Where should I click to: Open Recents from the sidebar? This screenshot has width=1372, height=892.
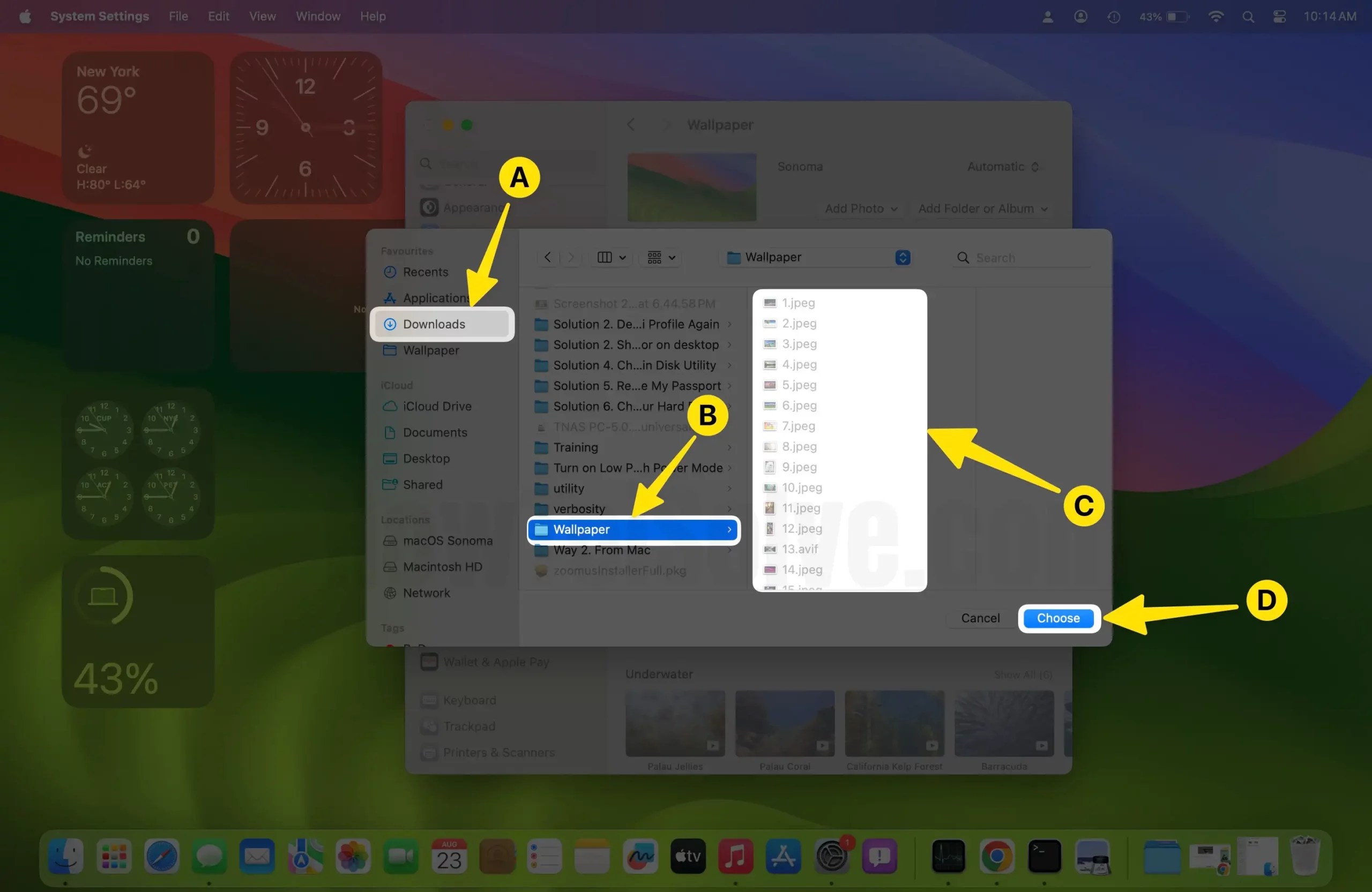click(x=426, y=272)
